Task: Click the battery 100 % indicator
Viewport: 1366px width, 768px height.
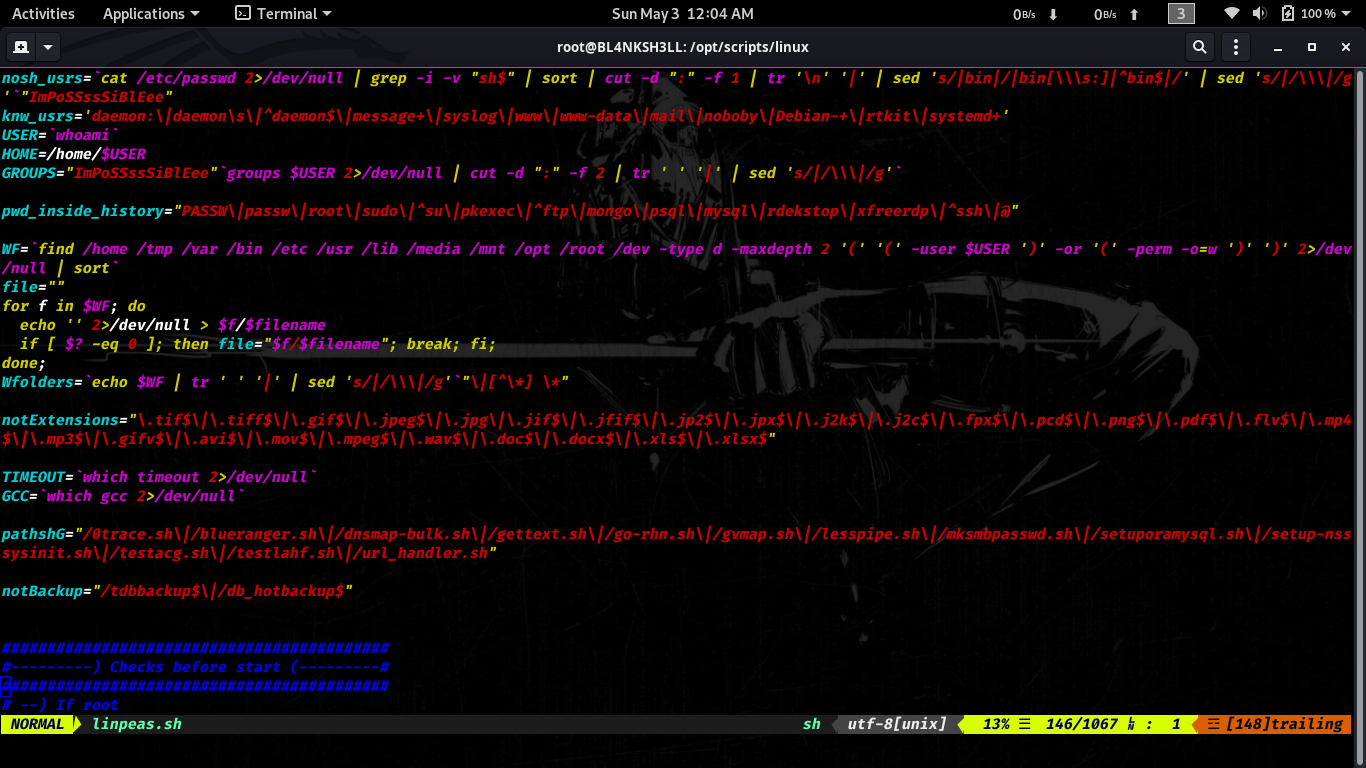Action: (x=1307, y=14)
